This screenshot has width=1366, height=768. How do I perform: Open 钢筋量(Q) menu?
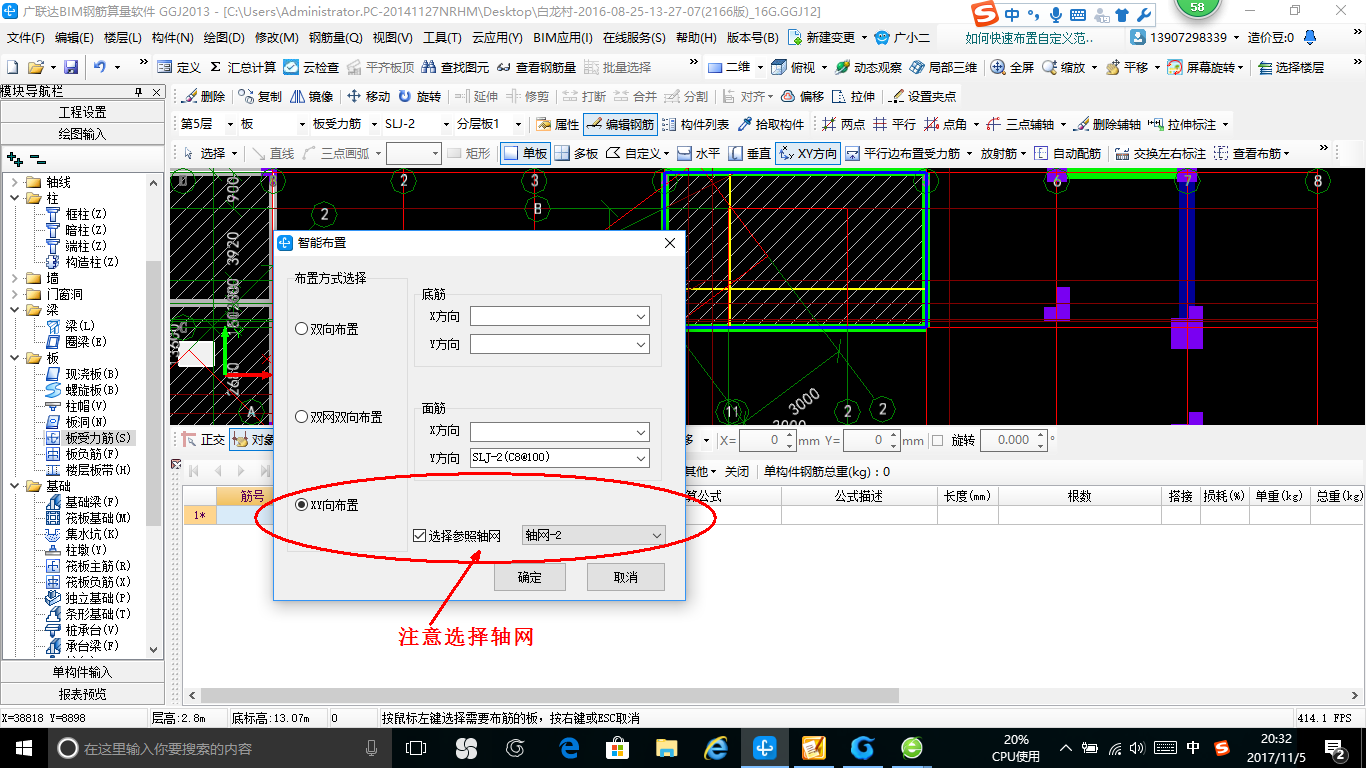point(335,38)
